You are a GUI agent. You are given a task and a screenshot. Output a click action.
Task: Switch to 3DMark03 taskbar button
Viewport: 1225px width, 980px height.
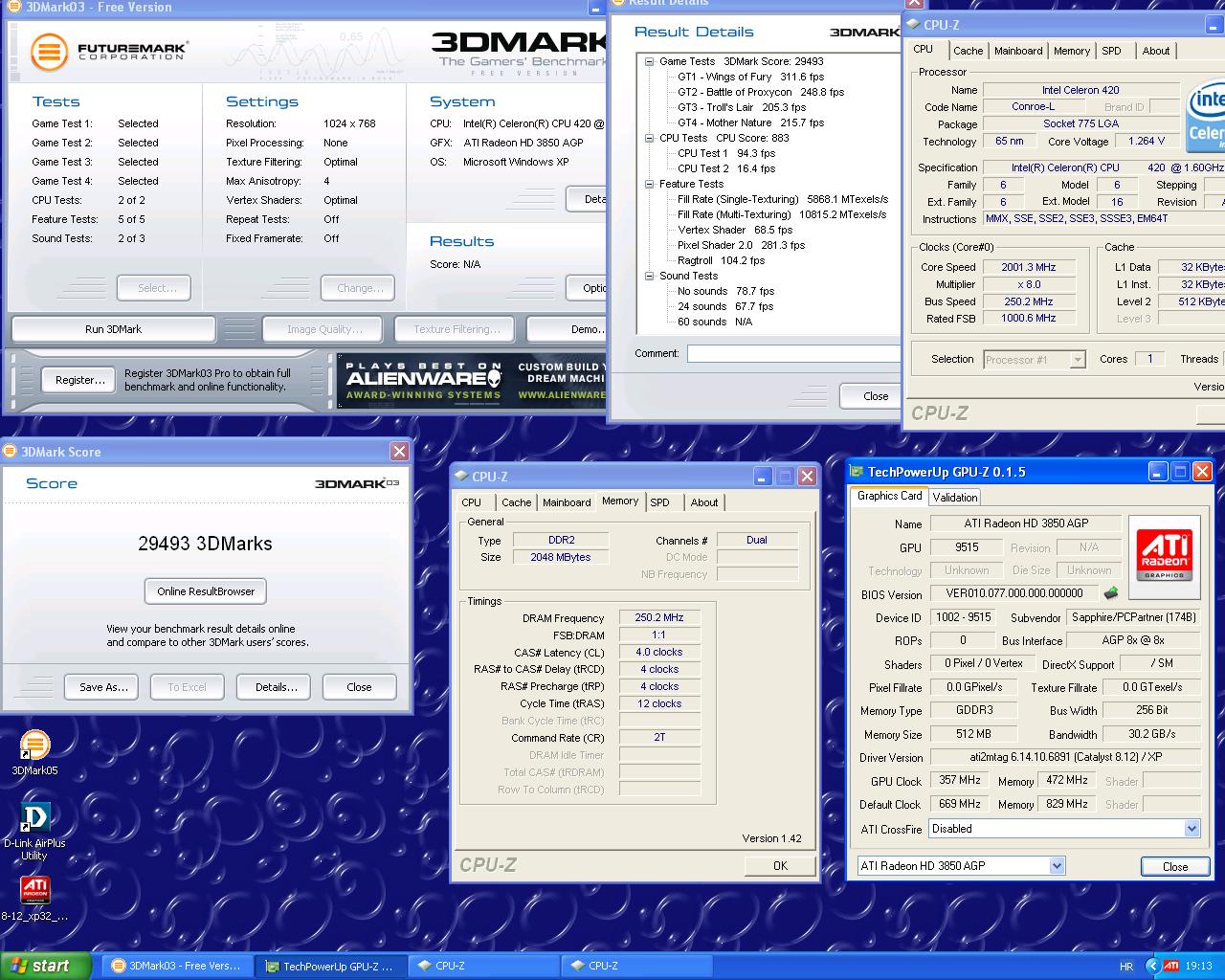coord(176,967)
